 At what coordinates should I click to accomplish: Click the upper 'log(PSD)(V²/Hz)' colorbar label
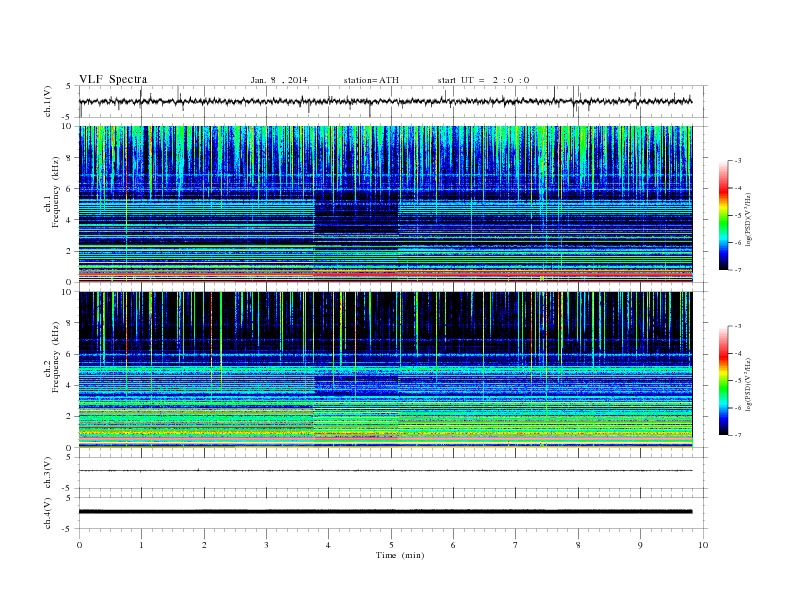coord(748,220)
